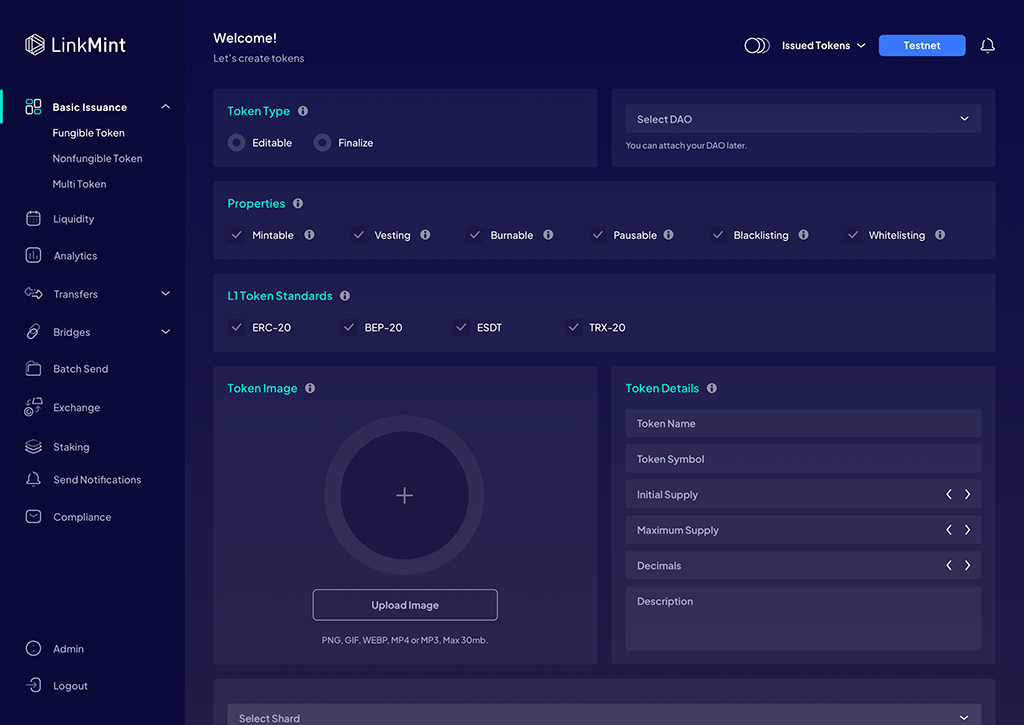Increase Maximum Supply with right arrow

(967, 530)
